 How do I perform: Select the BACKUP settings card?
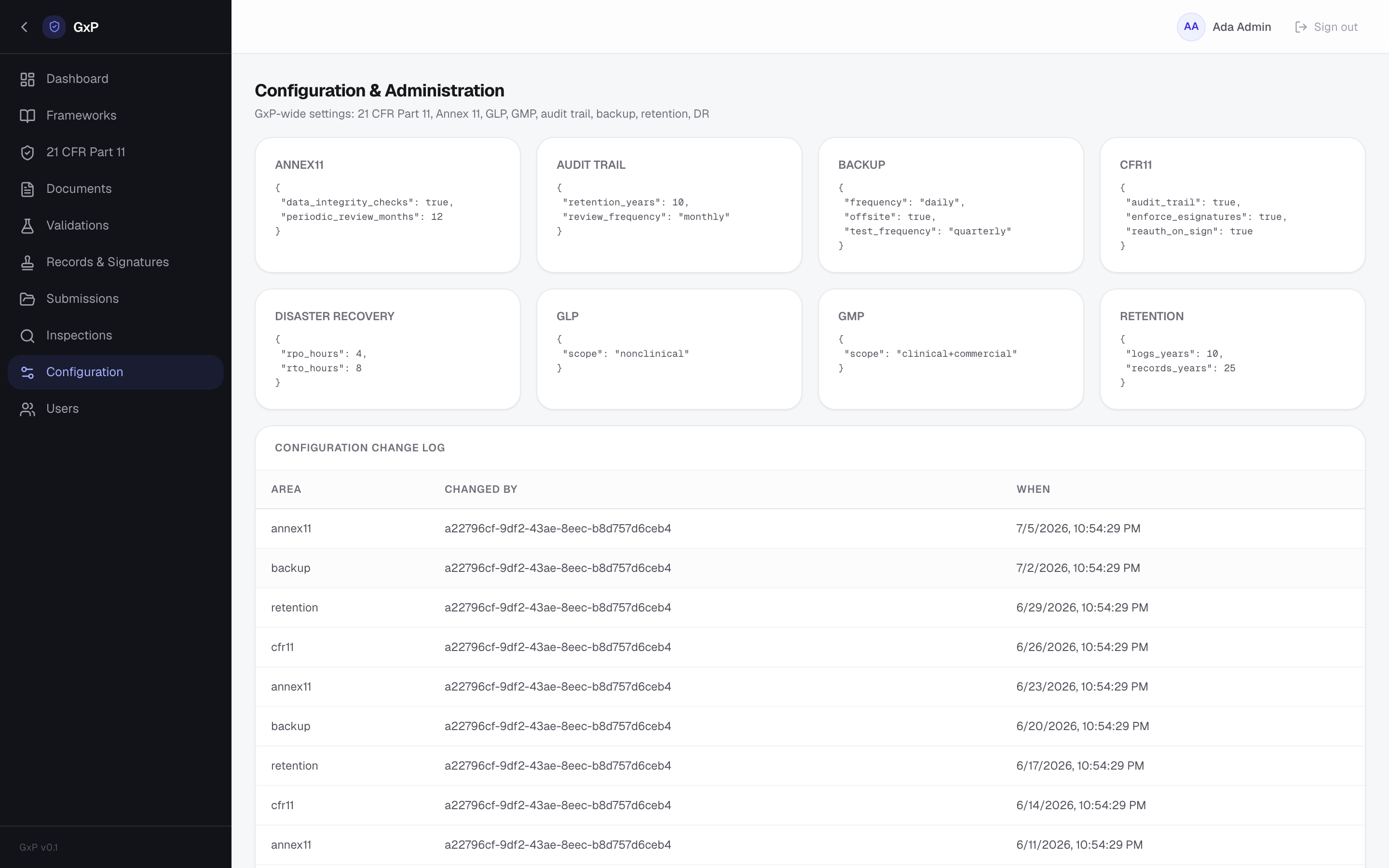(x=951, y=205)
